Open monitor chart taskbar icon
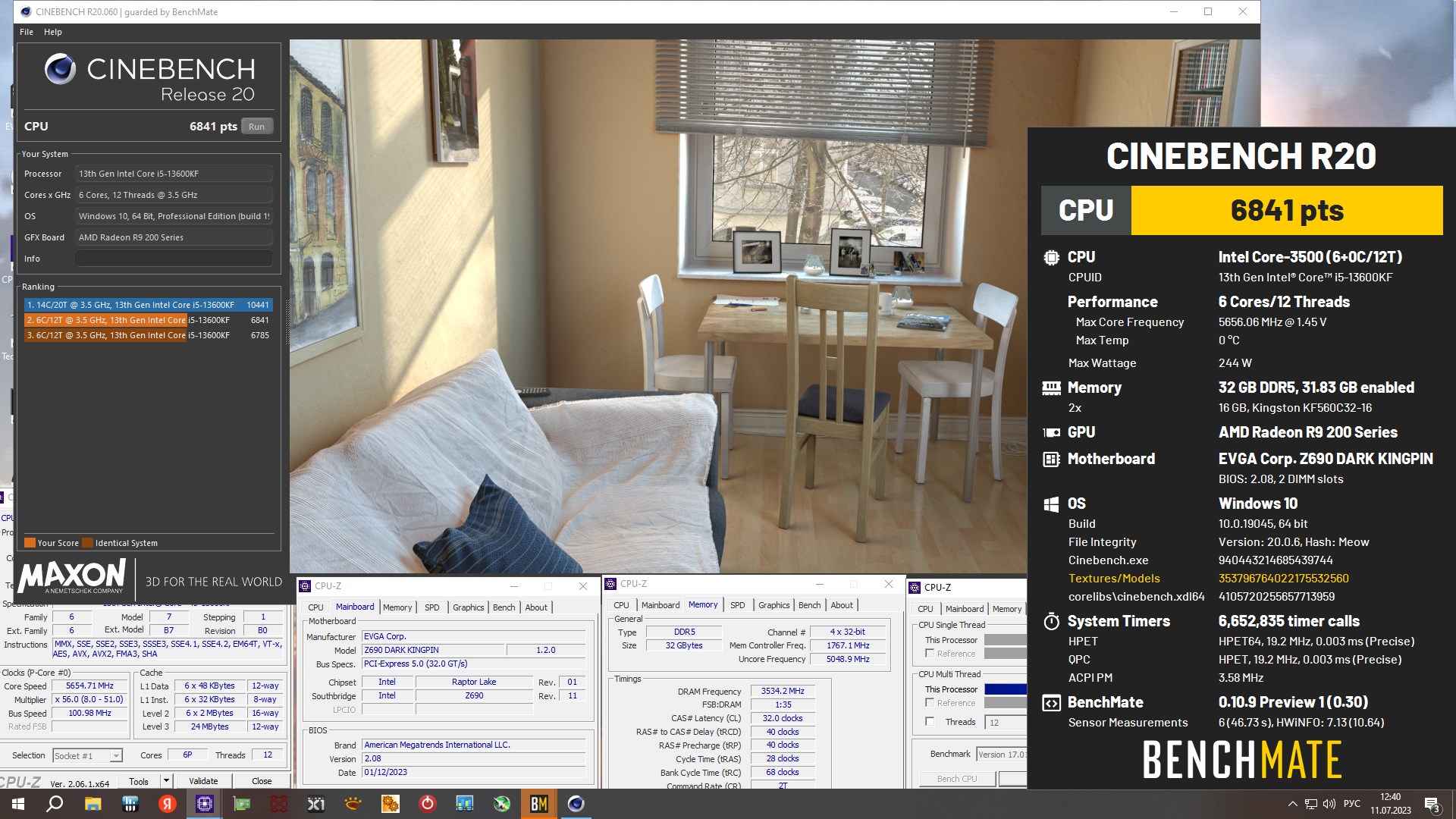 click(x=464, y=804)
